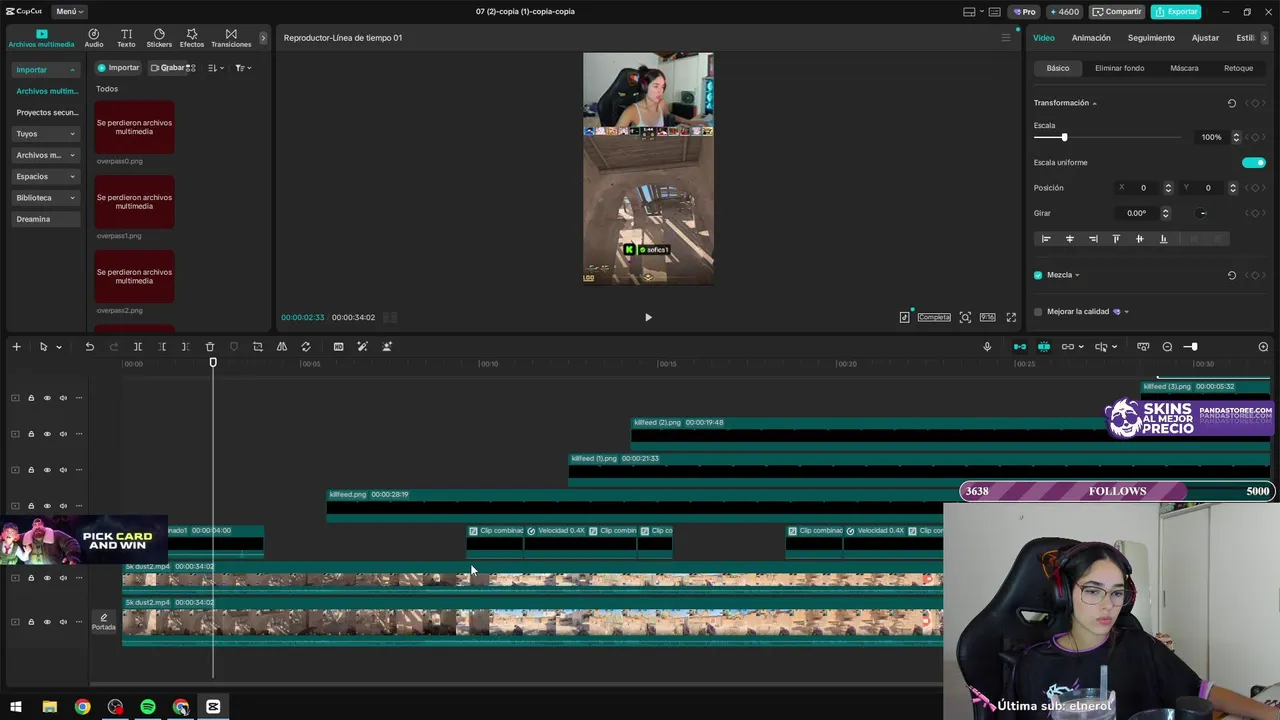Switch to the Ajustar tab

(x=1205, y=38)
